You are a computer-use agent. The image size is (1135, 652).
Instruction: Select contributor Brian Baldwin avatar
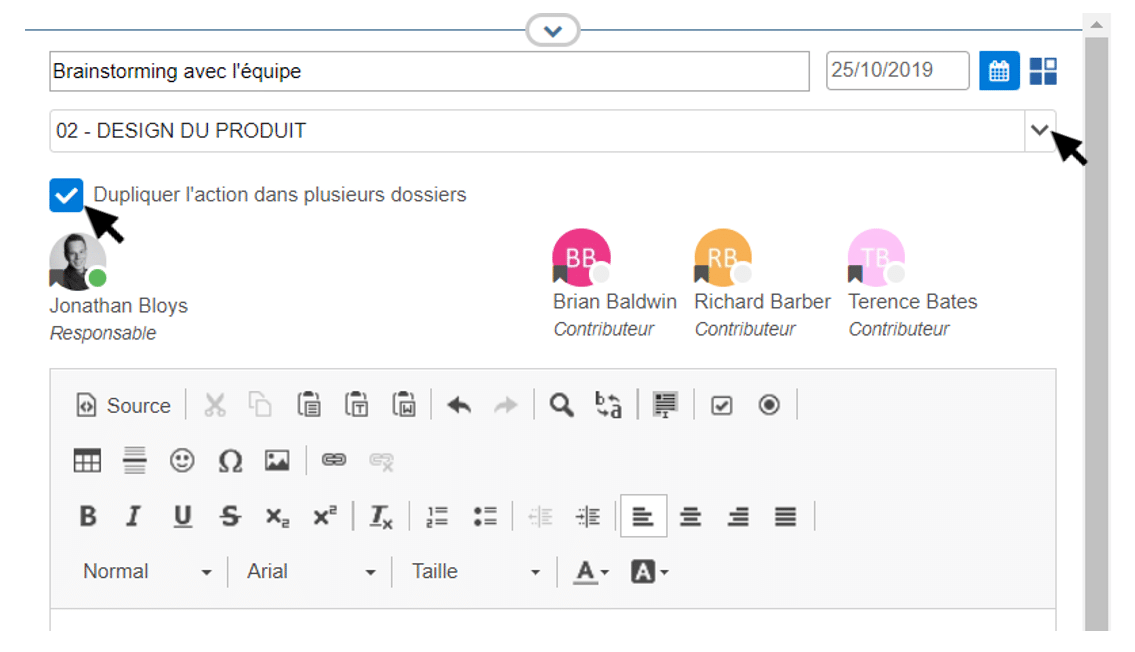[x=581, y=259]
